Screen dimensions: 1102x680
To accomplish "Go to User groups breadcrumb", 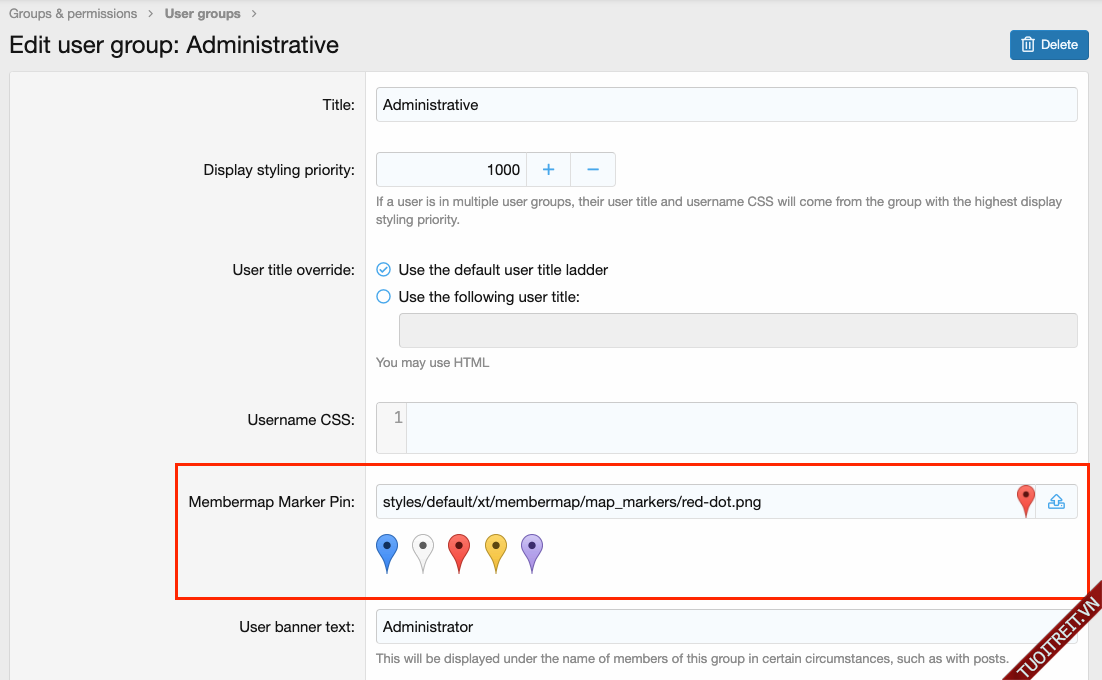I will [202, 14].
